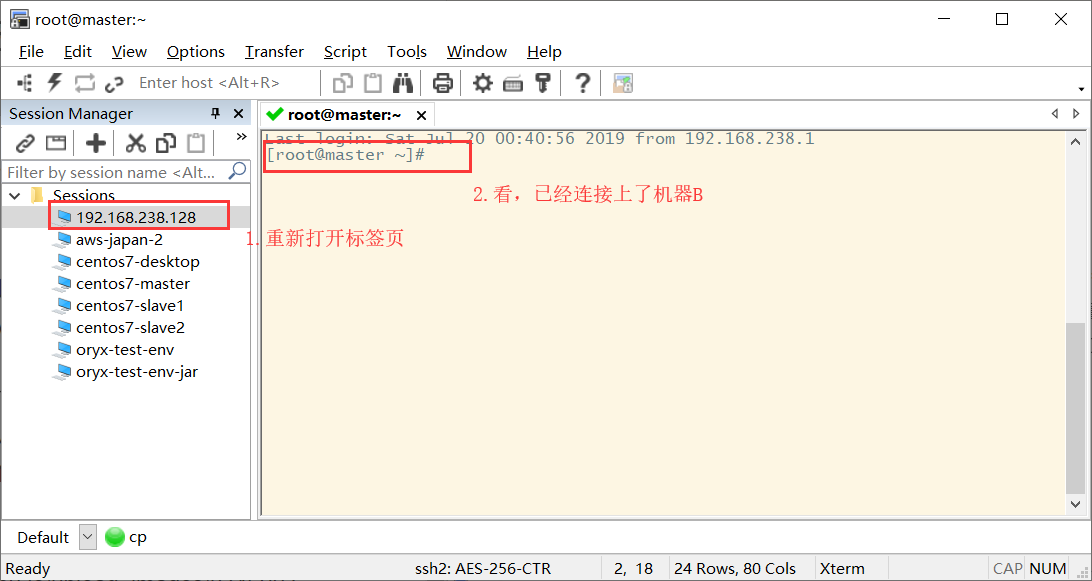Screen dimensions: 1092x581
Task: Search sessions with magnifier icon
Action: click(x=237, y=170)
